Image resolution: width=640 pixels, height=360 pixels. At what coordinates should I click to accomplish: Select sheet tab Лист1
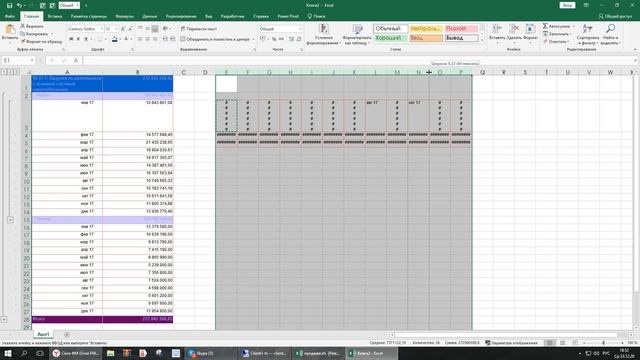(x=43, y=334)
